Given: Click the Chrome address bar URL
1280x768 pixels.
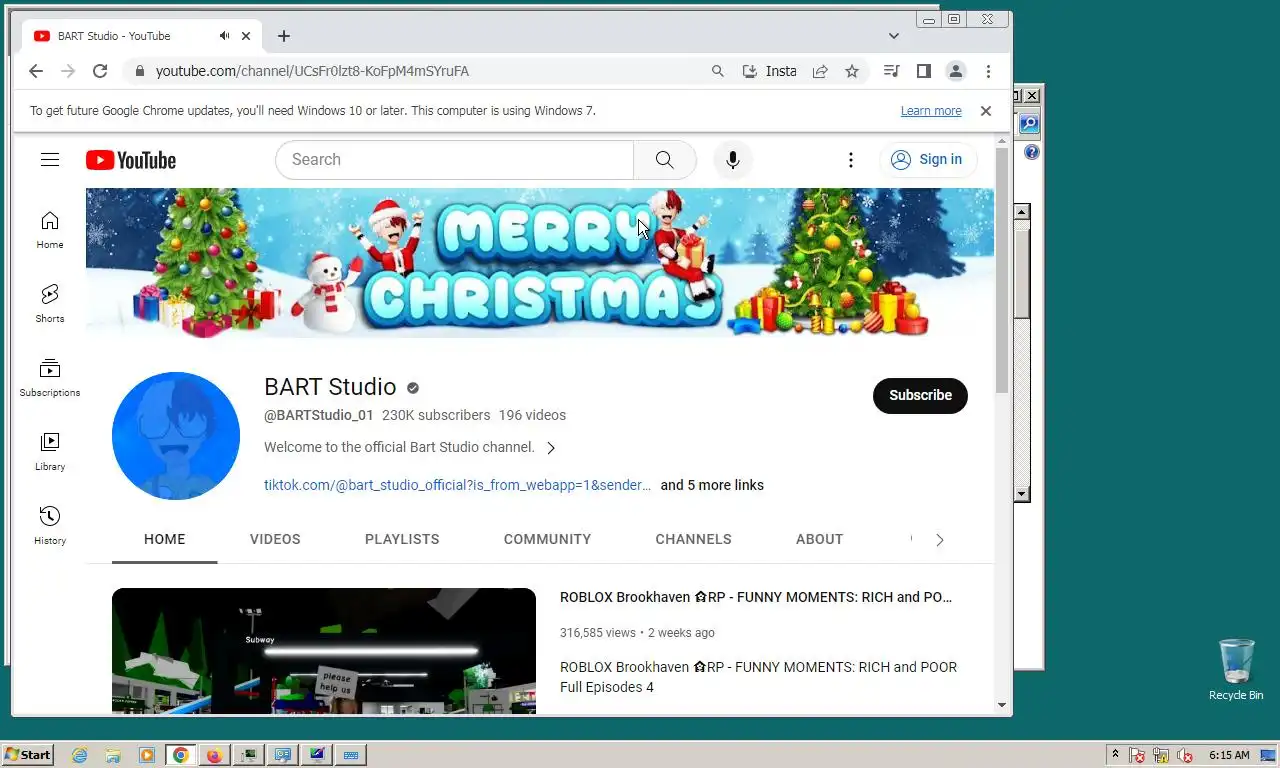Looking at the screenshot, I should 312,71.
